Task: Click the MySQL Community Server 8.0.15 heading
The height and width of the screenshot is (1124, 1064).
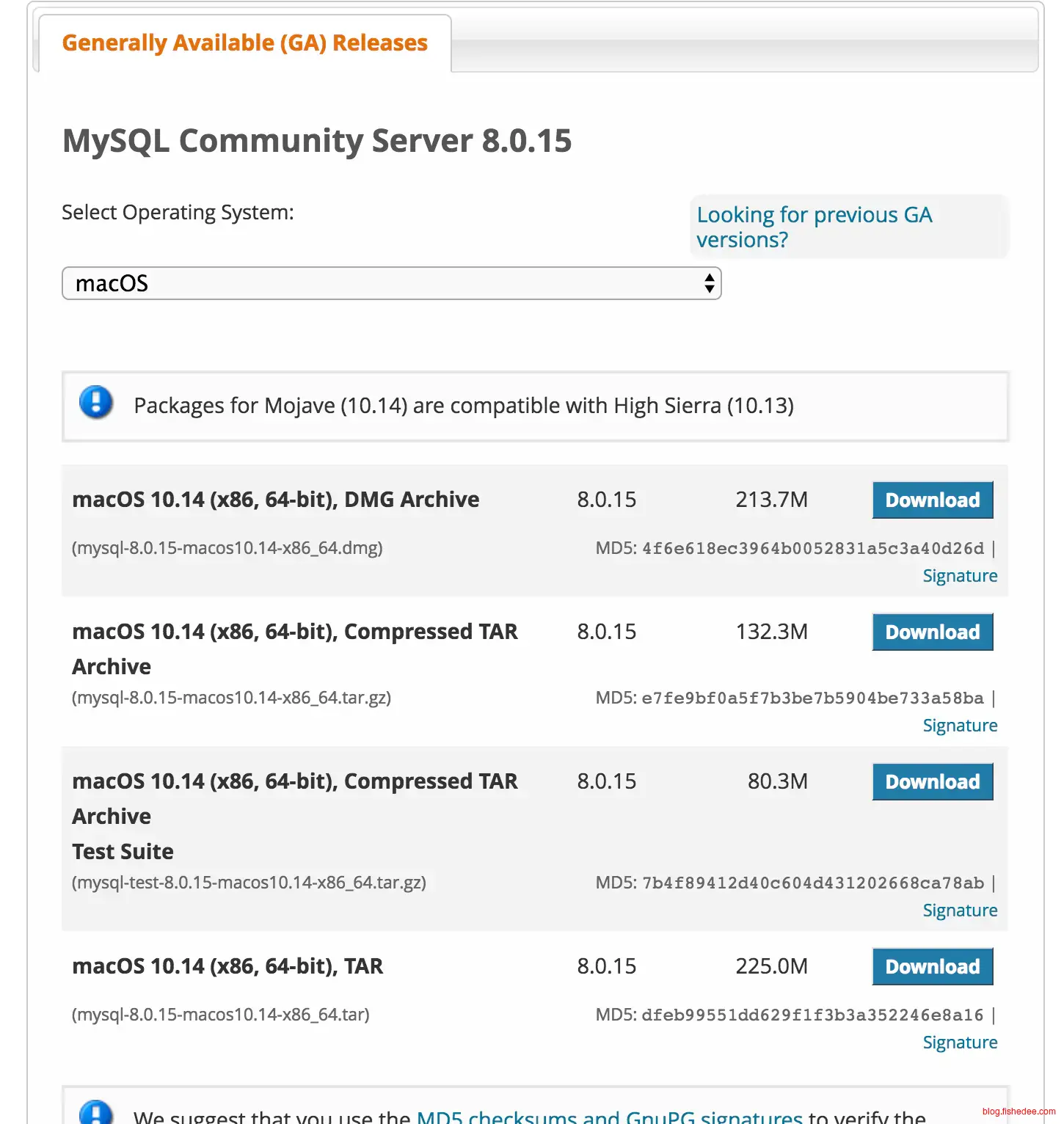Action: coord(317,141)
